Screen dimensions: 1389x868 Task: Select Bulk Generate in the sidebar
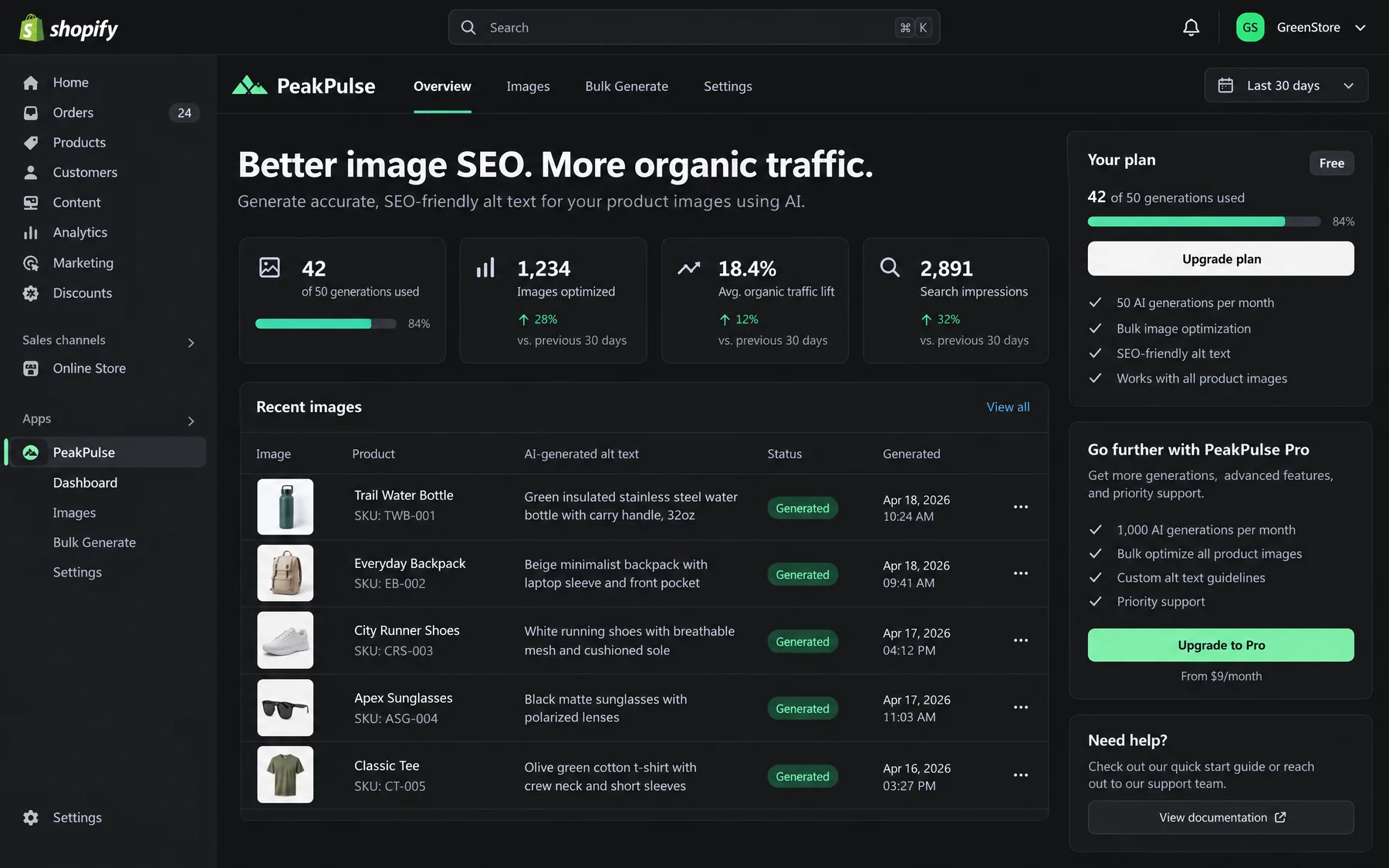[x=94, y=543]
